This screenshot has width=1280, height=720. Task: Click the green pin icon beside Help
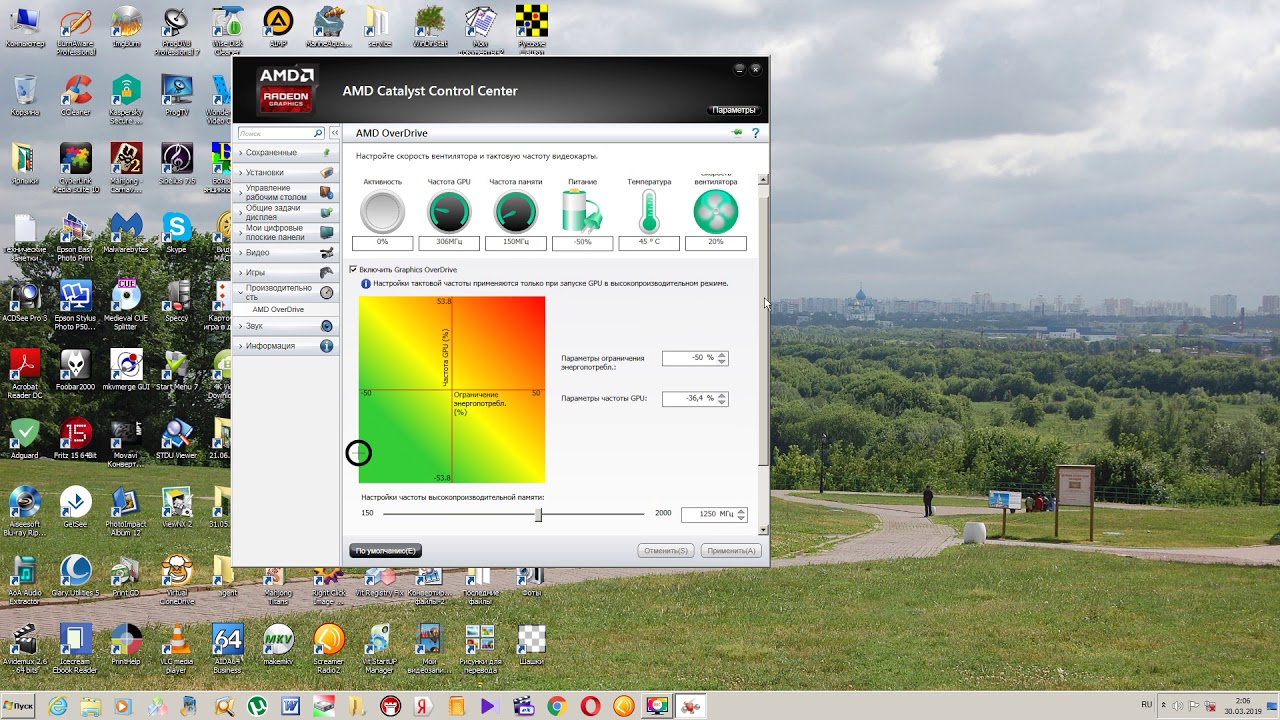pyautogui.click(x=737, y=132)
